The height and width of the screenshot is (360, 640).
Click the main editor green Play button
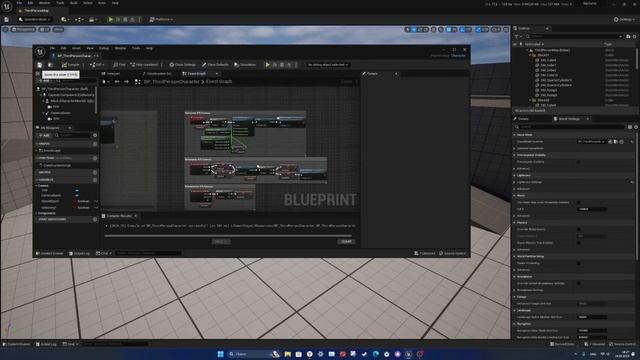coord(110,19)
